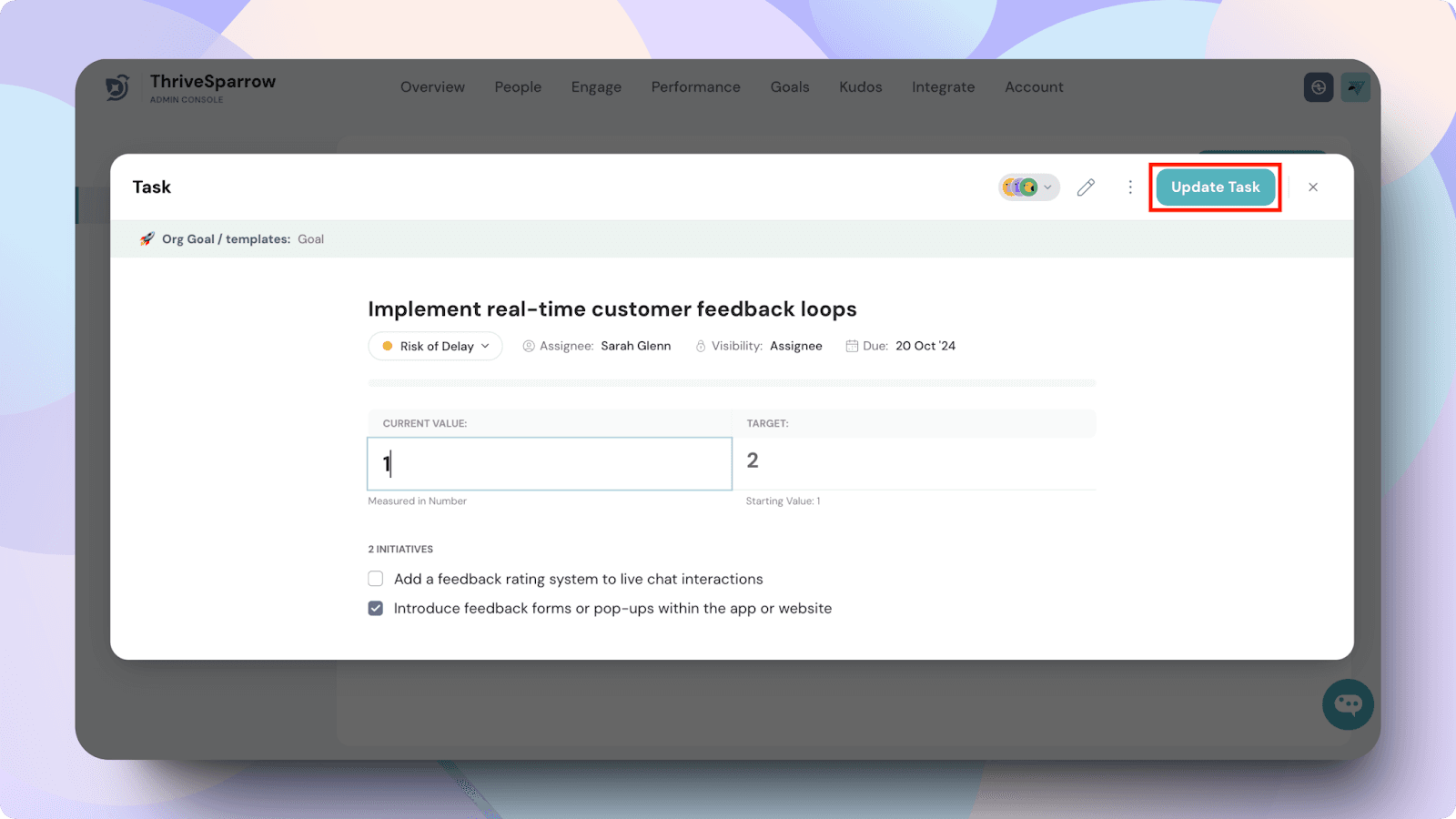Open the collaborators avatar dropdown

(1028, 187)
